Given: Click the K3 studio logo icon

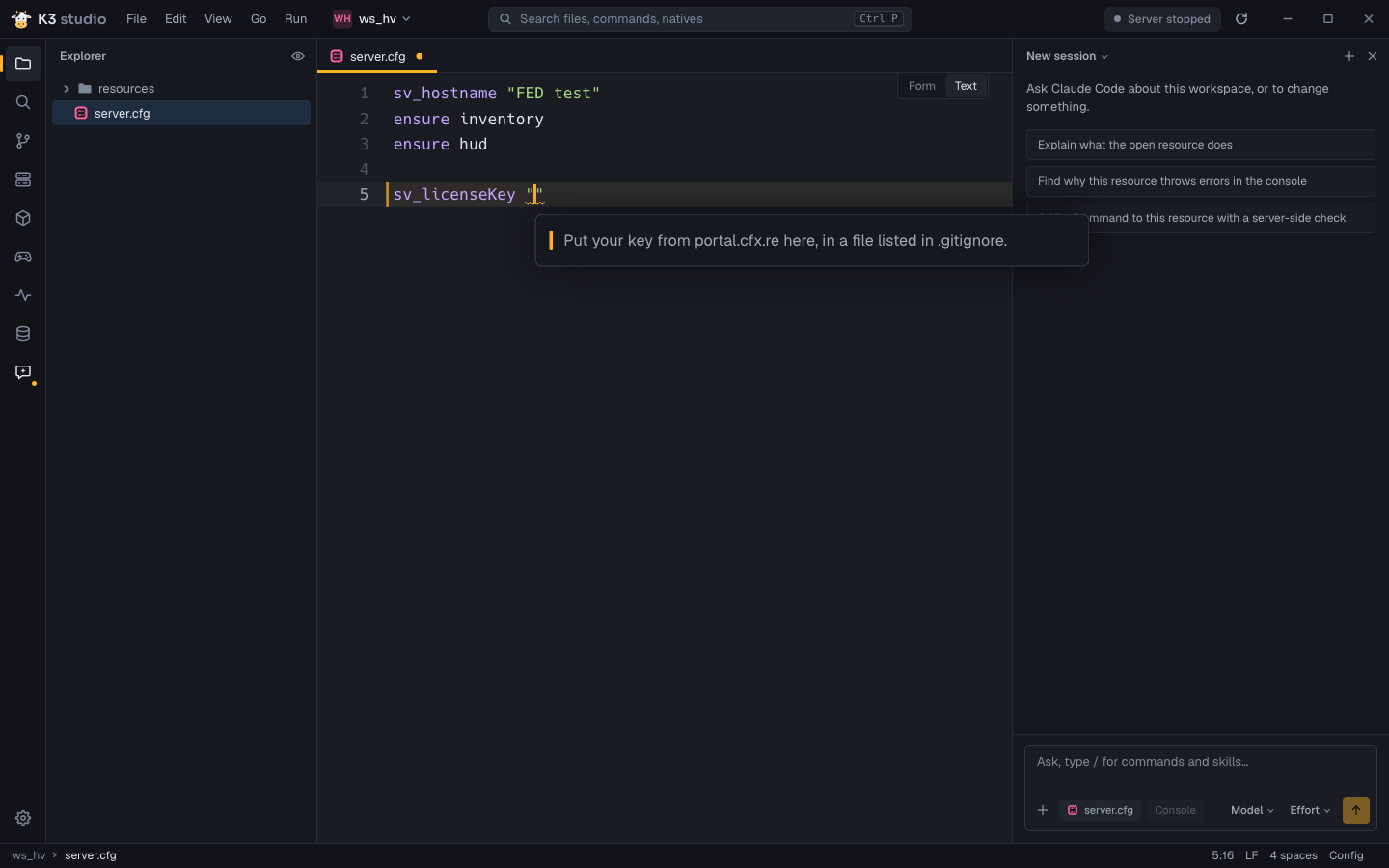Looking at the screenshot, I should (21, 19).
